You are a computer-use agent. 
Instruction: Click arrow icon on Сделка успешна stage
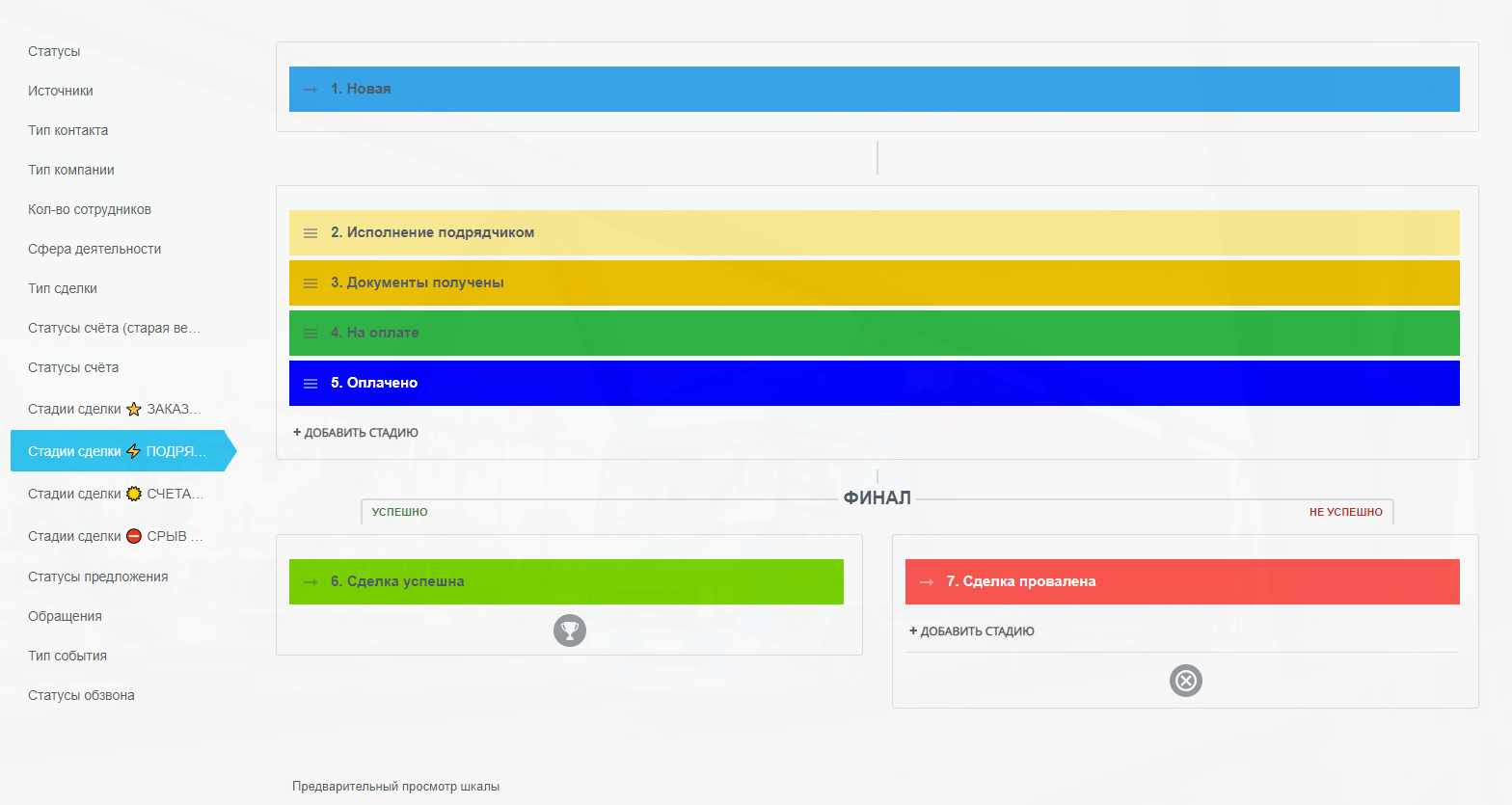(x=310, y=582)
